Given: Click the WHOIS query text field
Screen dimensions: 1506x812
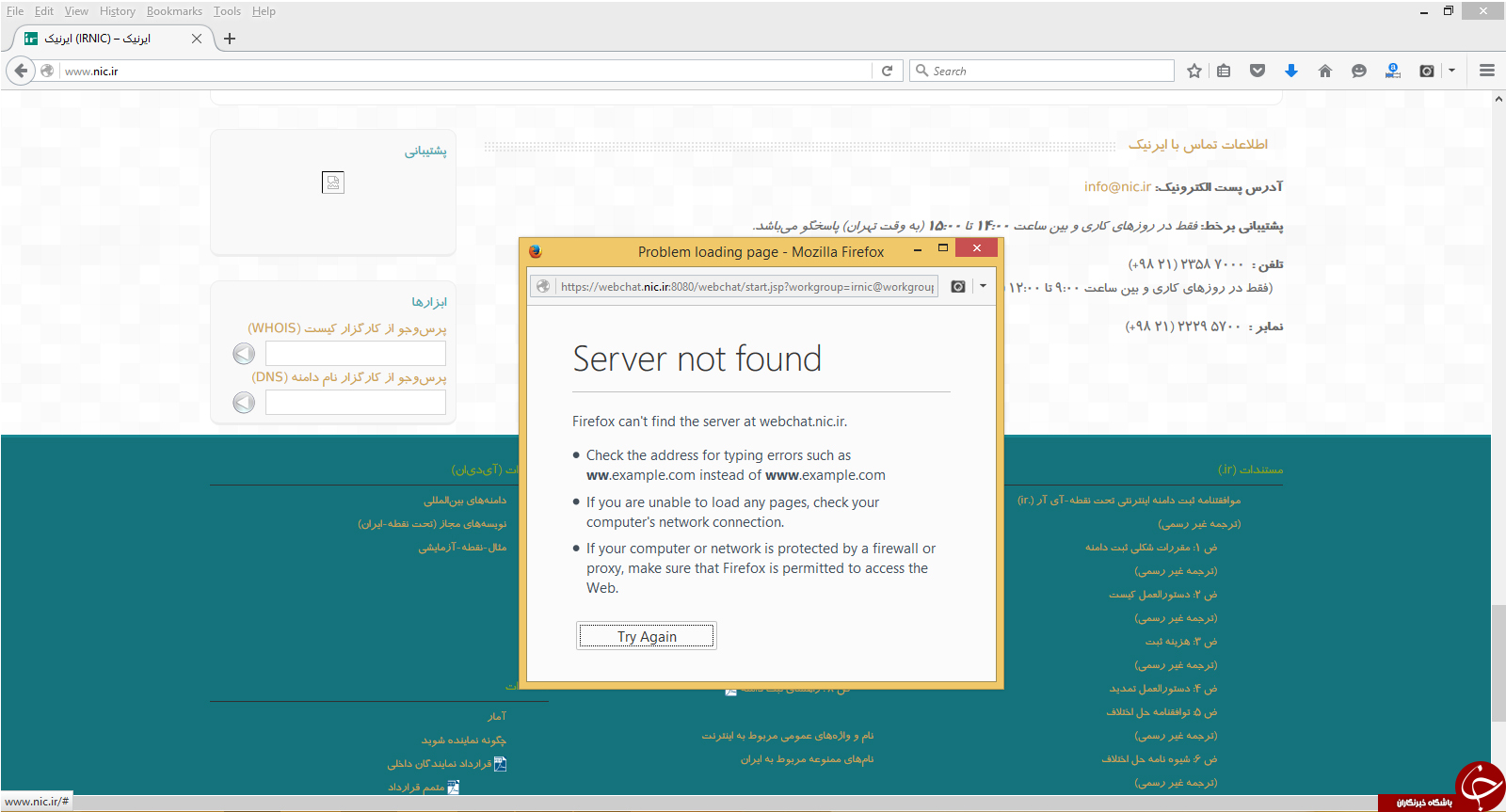Looking at the screenshot, I should pos(356,354).
